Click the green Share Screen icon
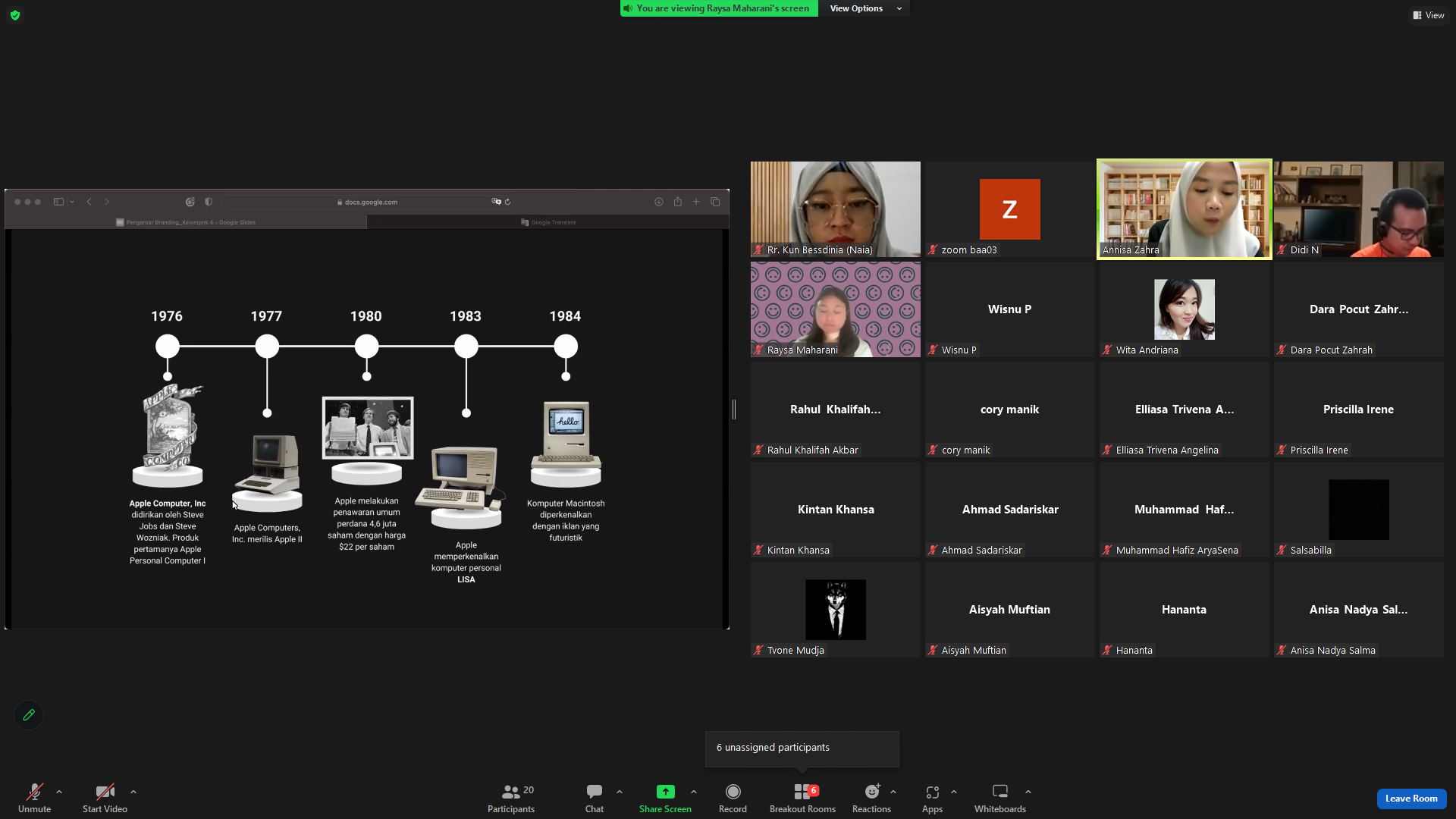1456x819 pixels. [x=665, y=792]
